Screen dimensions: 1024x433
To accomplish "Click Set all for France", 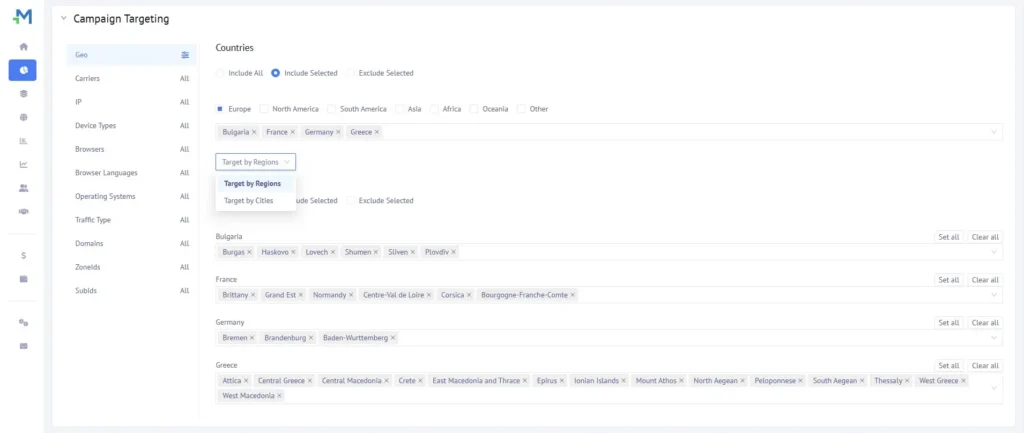I will 948,280.
